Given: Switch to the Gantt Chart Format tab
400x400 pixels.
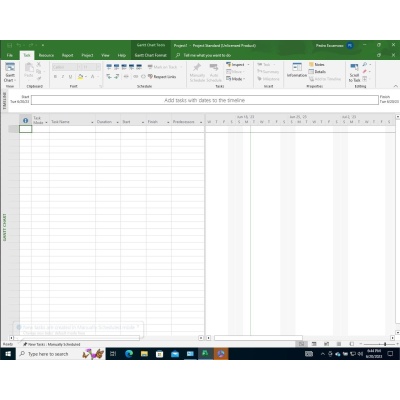Looking at the screenshot, I should tap(151, 55).
